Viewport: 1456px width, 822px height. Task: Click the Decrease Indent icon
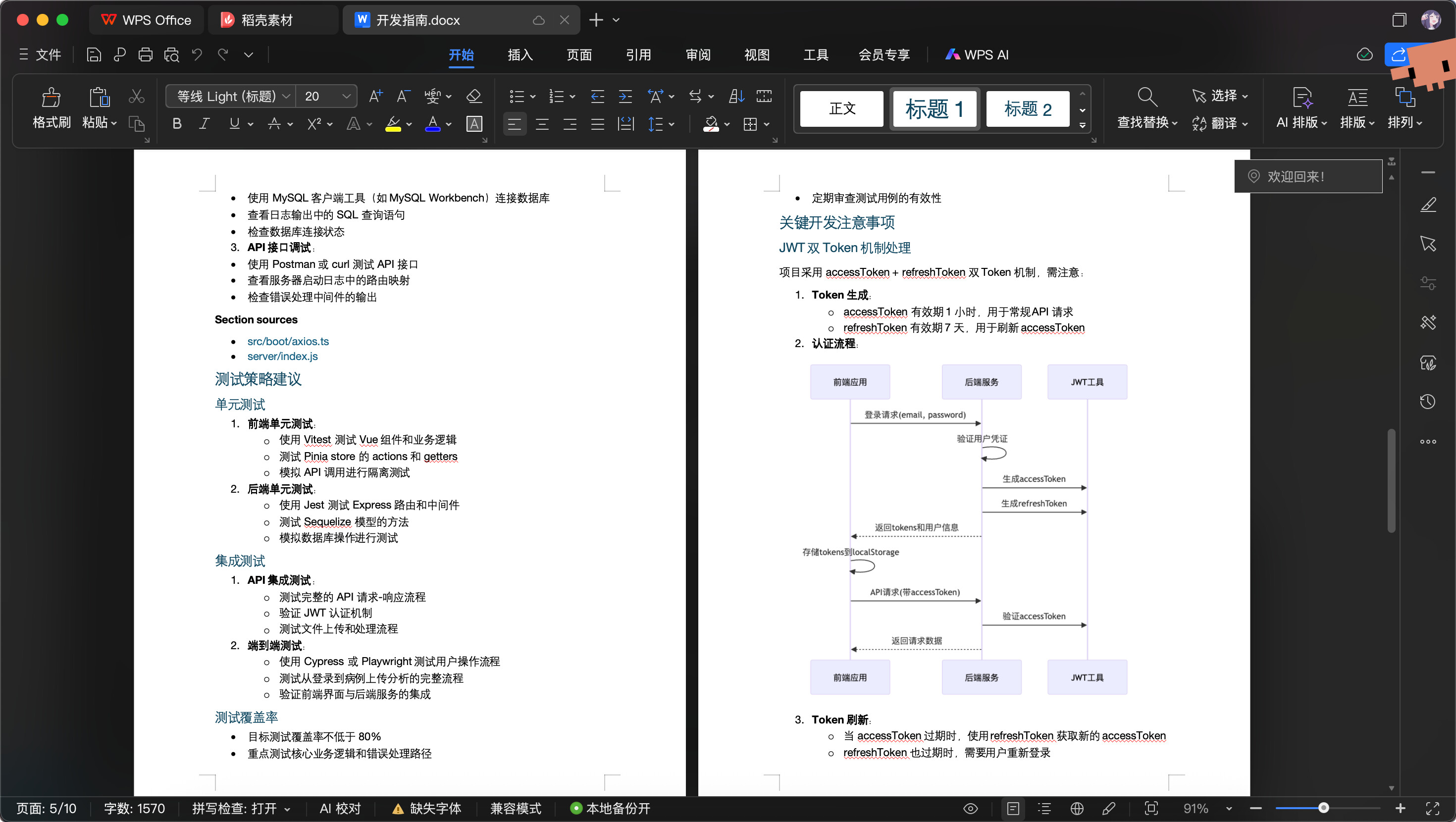(x=597, y=96)
